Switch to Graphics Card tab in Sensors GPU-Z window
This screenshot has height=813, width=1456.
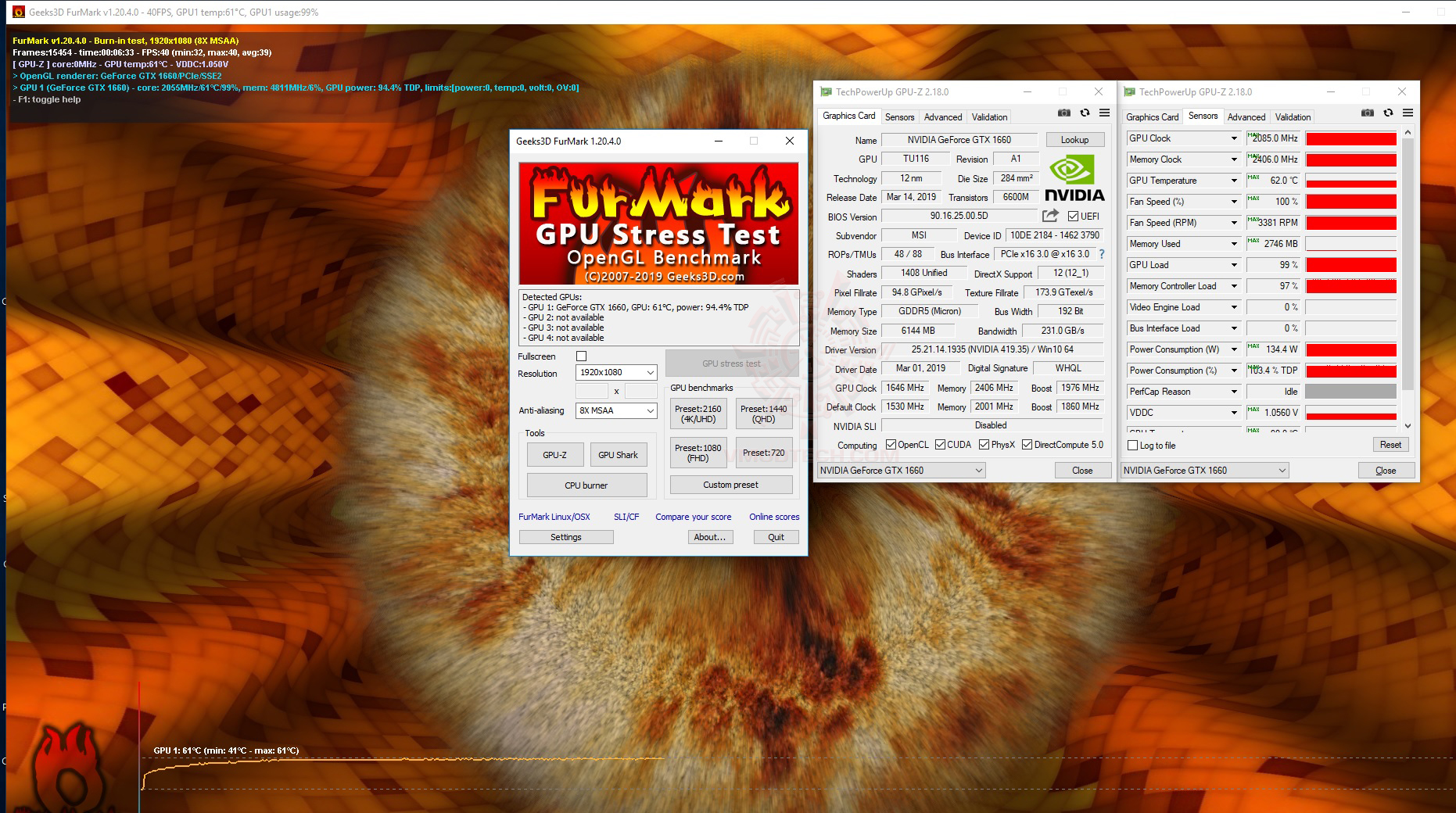1152,117
